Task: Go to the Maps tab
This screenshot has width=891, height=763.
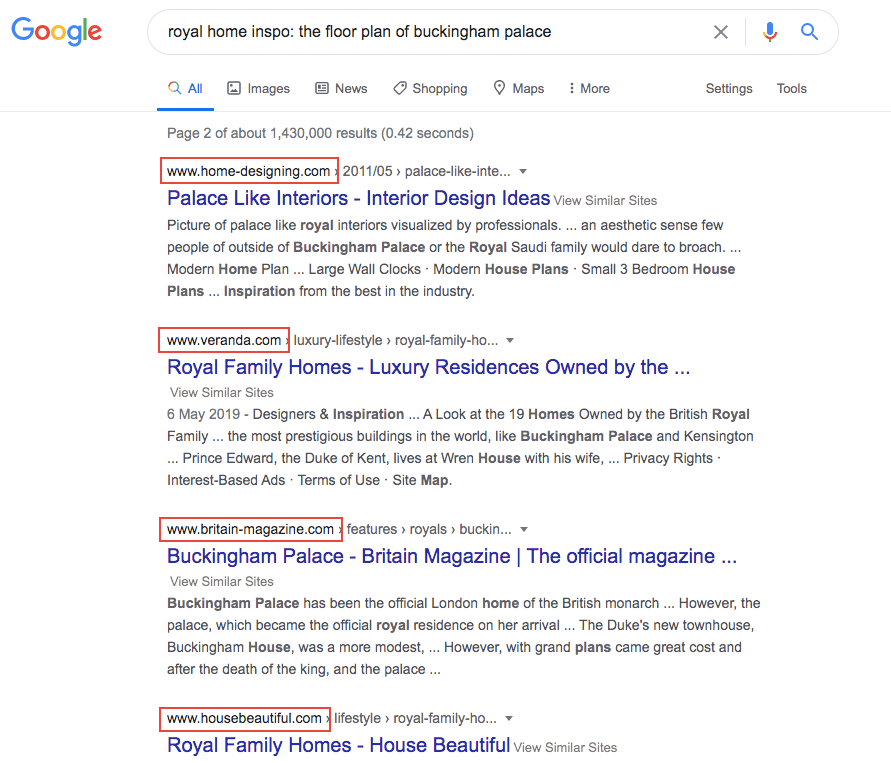Action: pos(518,89)
